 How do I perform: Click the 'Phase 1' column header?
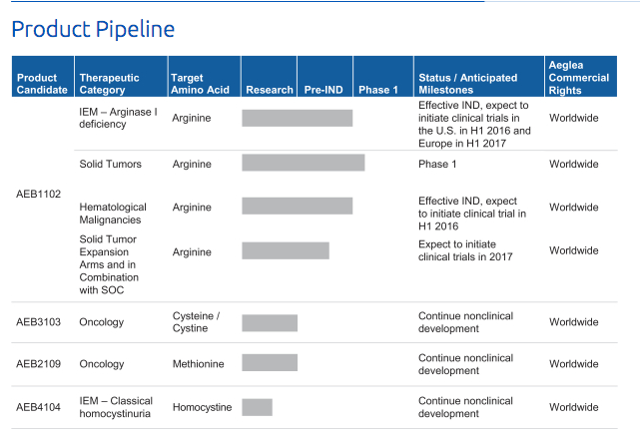point(383,76)
